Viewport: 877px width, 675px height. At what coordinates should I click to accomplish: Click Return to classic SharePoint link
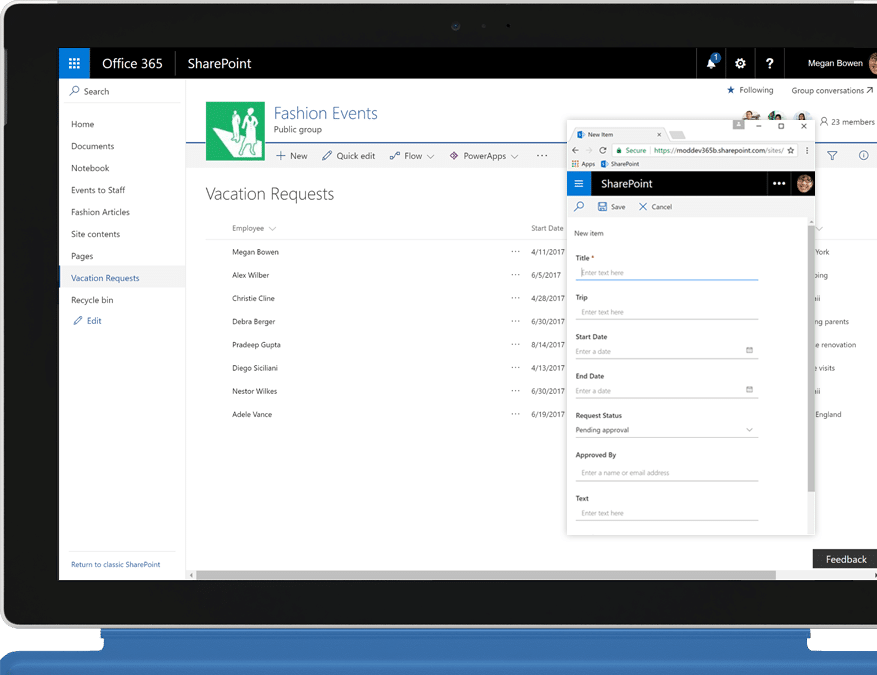click(x=115, y=565)
